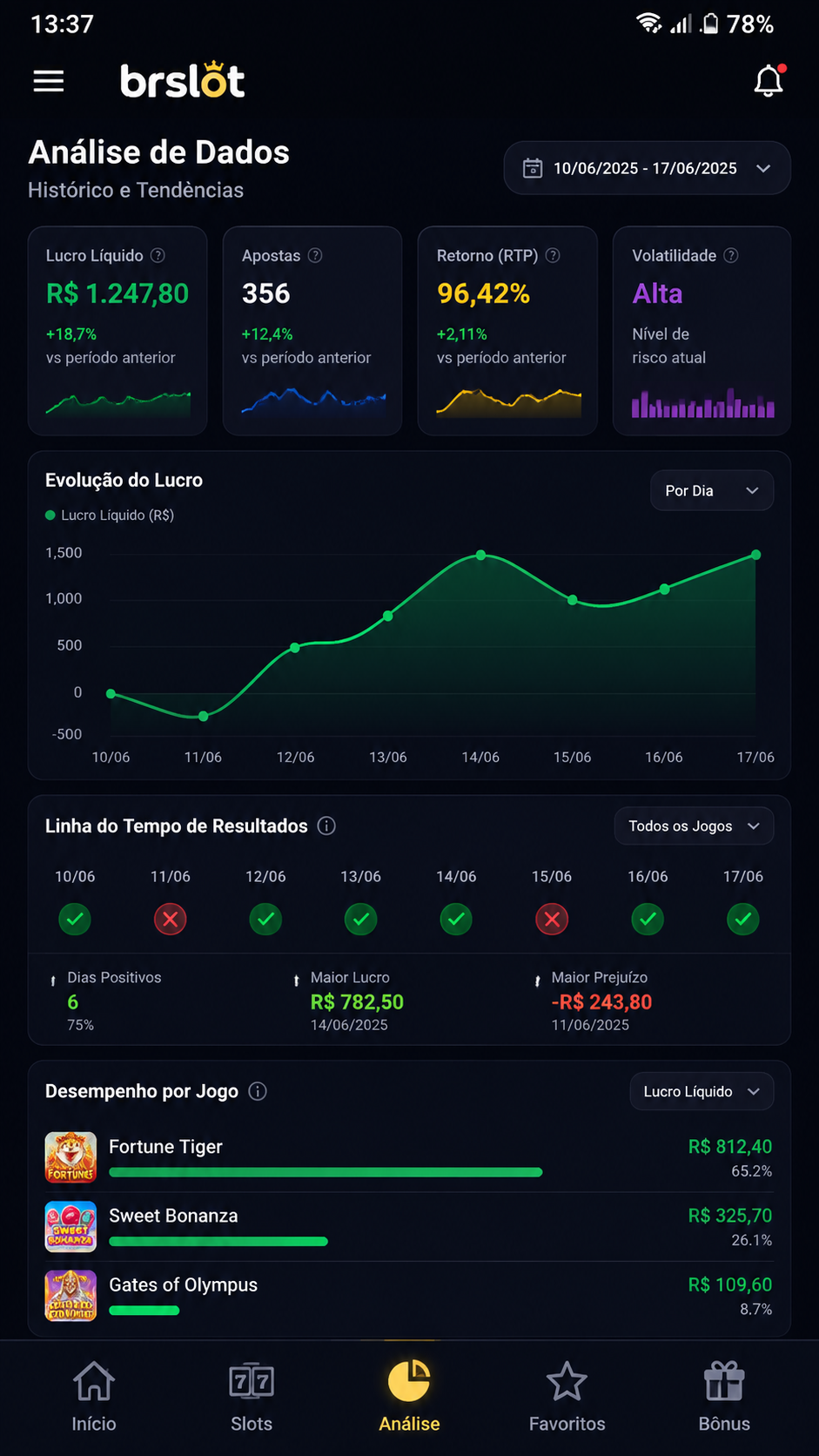
Task: Tap the 12/06 data point on chart
Action: pos(295,647)
